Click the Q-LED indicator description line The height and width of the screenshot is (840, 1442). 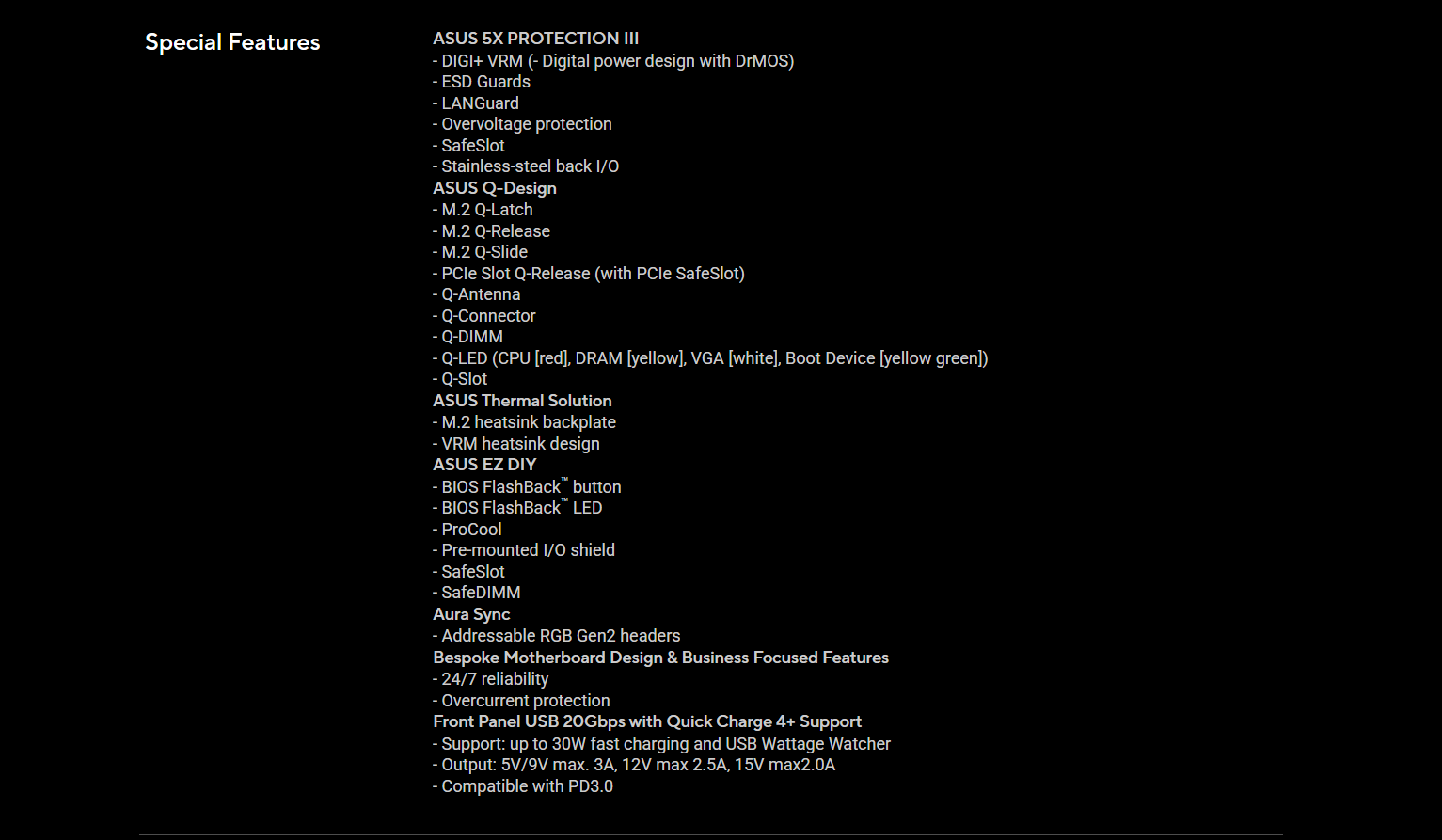pos(710,358)
